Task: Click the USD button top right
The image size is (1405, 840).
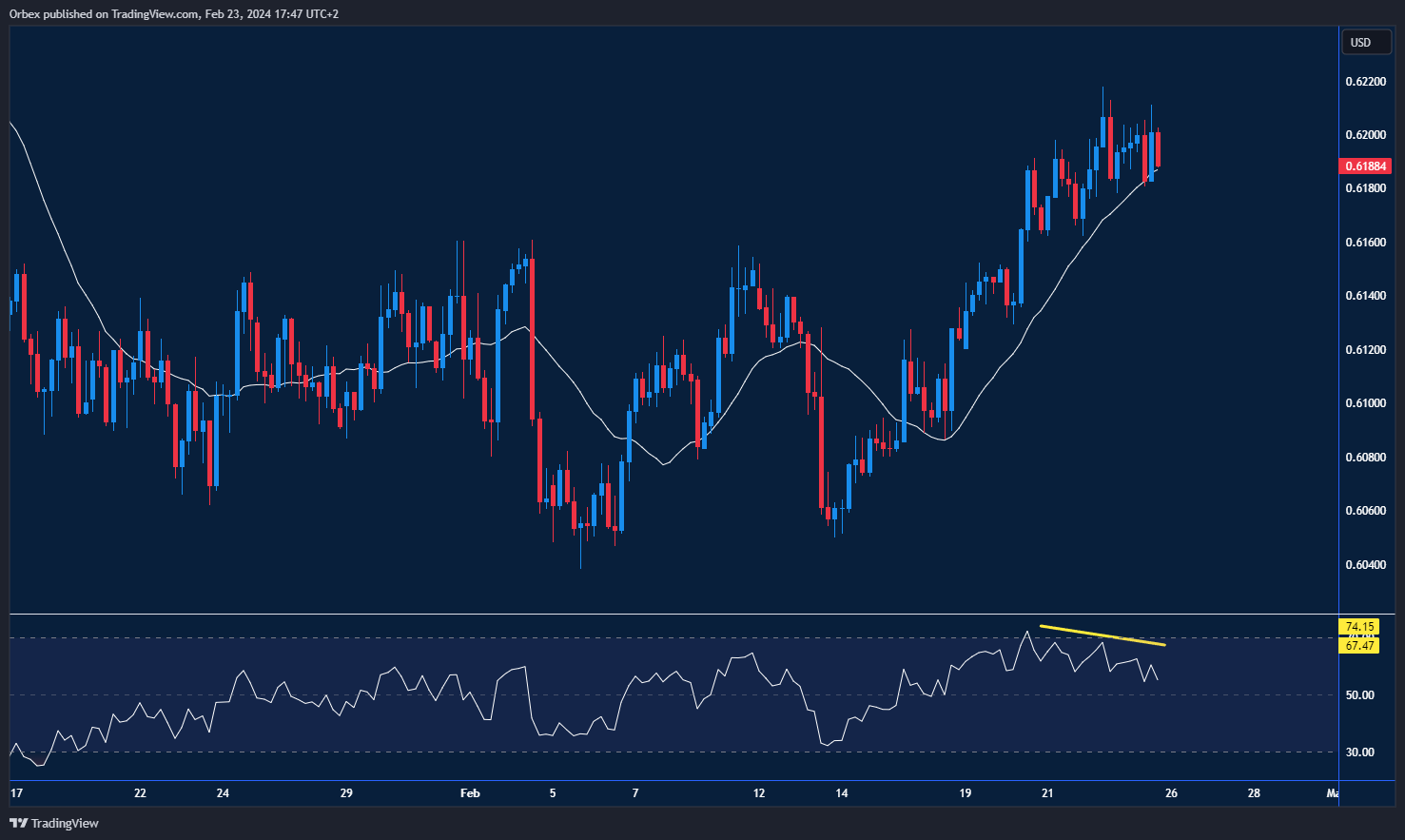Action: [x=1366, y=42]
